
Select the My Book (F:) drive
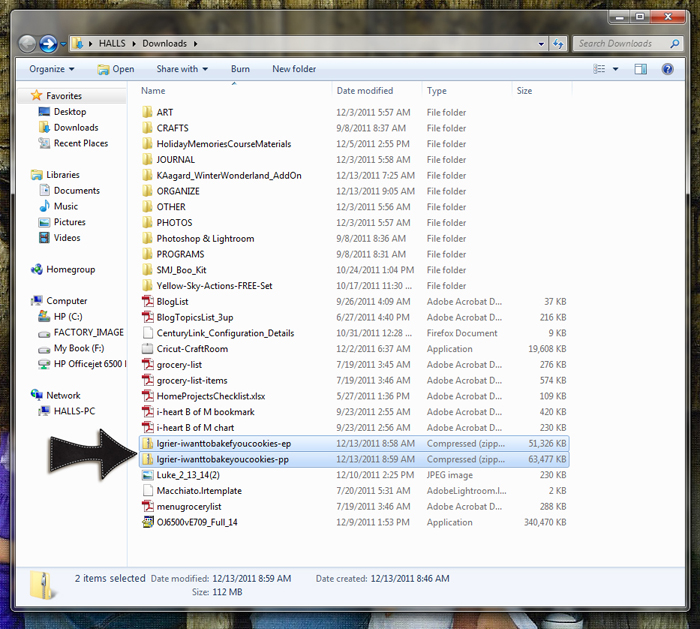tap(79, 348)
